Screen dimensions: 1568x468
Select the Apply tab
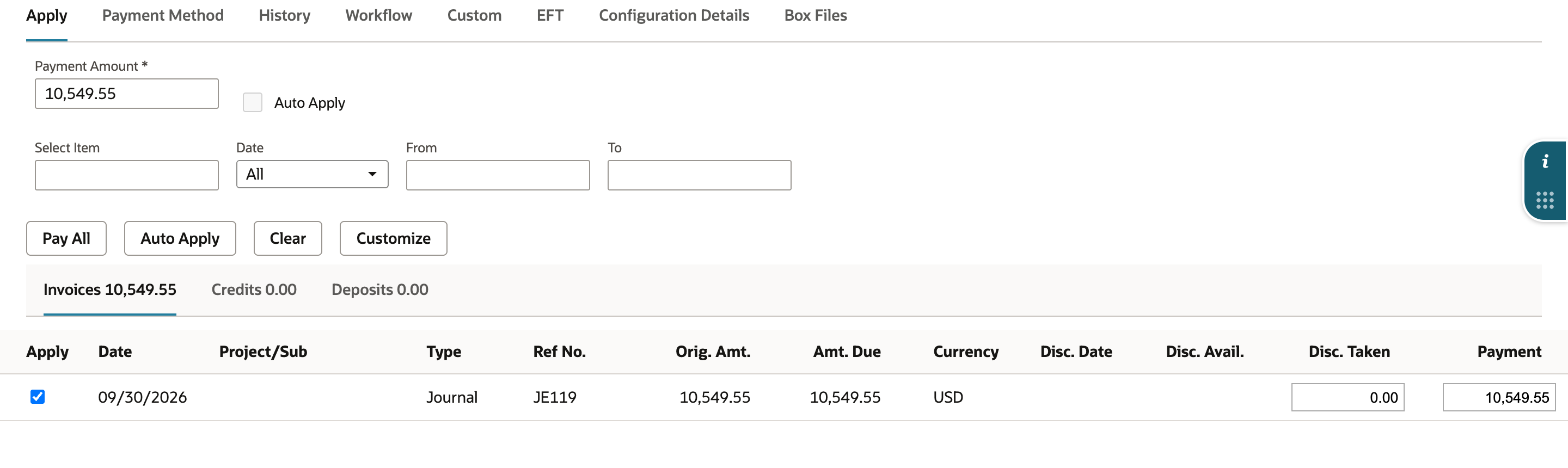[x=47, y=15]
